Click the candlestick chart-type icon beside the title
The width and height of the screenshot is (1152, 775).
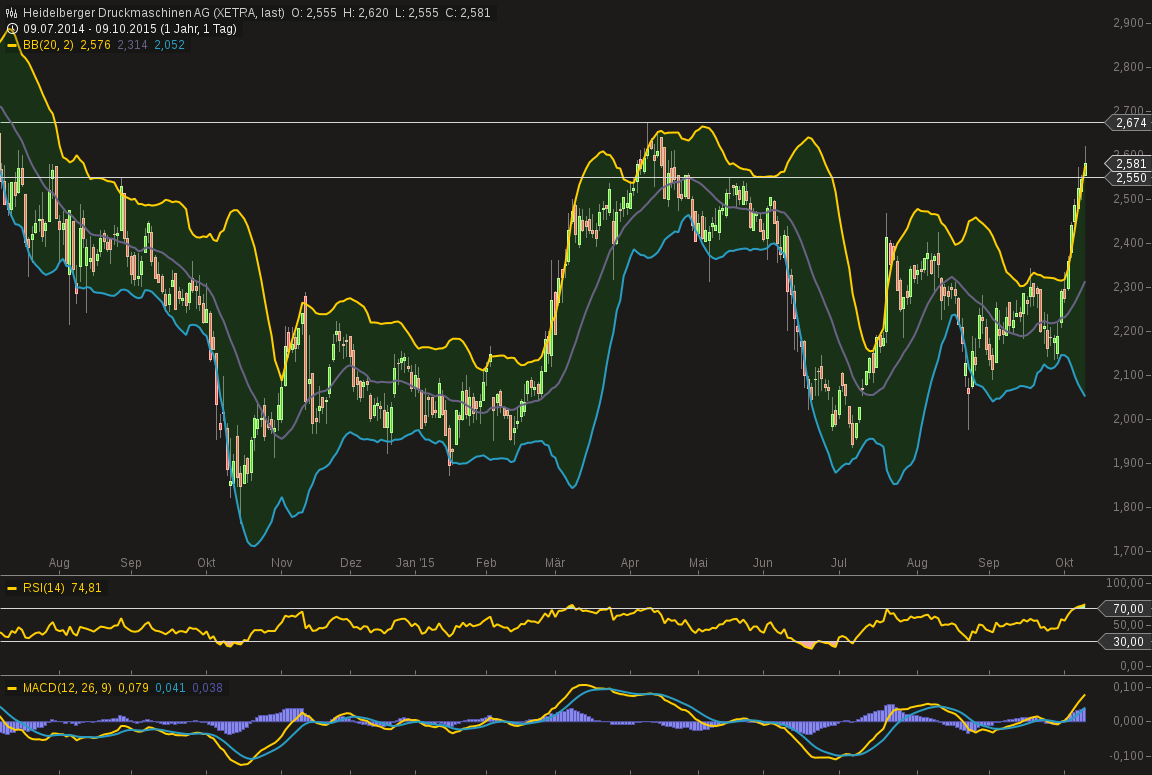point(13,13)
